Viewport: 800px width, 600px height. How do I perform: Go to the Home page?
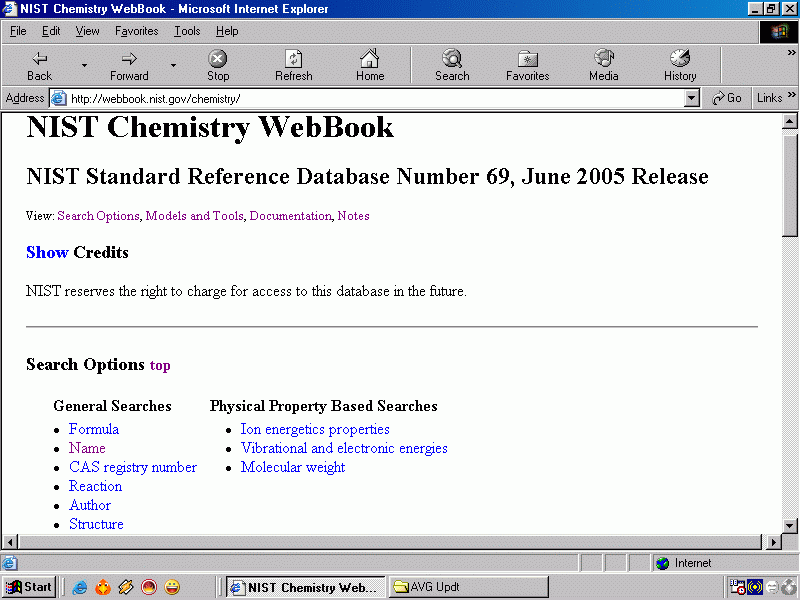pyautogui.click(x=370, y=65)
